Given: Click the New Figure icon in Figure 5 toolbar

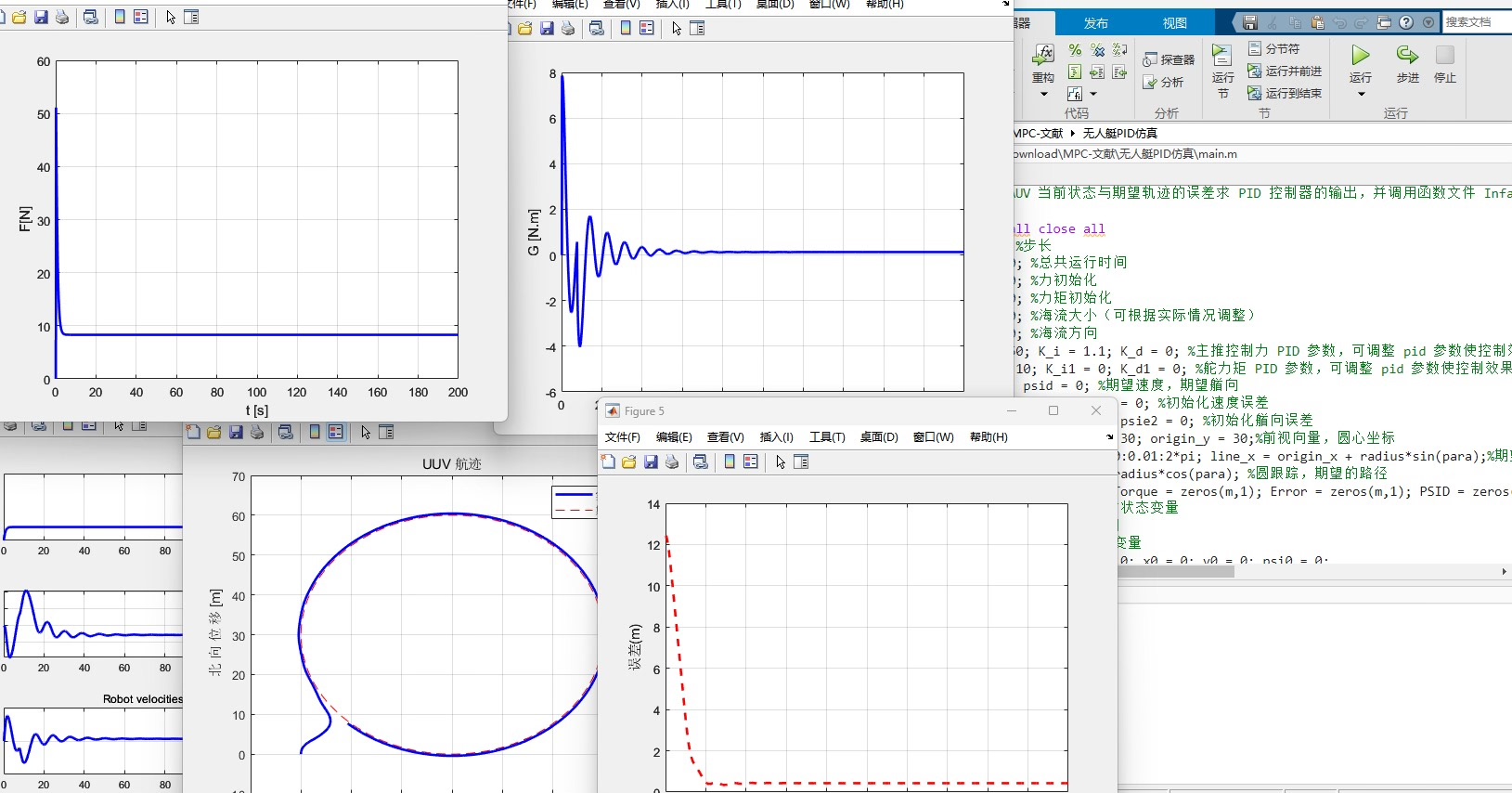Looking at the screenshot, I should tap(609, 461).
